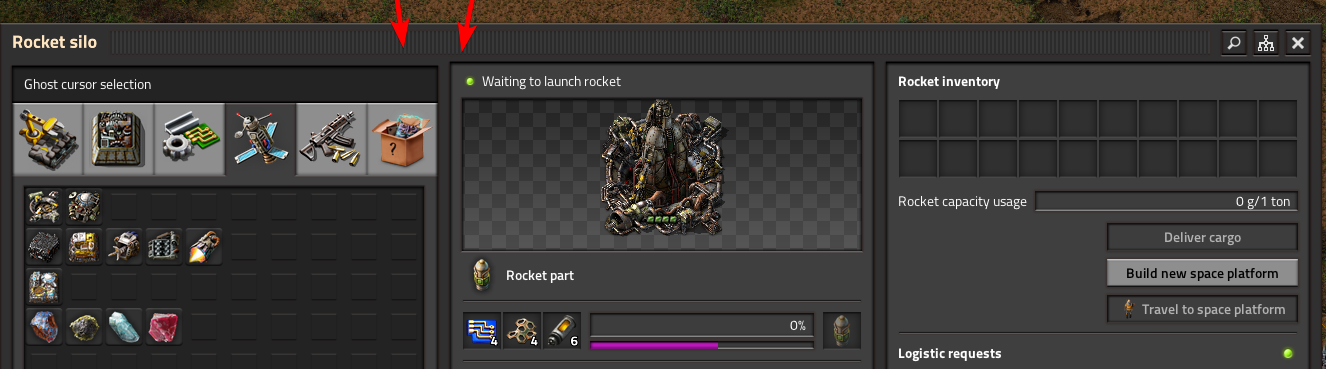Pick the Space platform foundation item
This screenshot has height=369, width=1326.
click(44, 246)
